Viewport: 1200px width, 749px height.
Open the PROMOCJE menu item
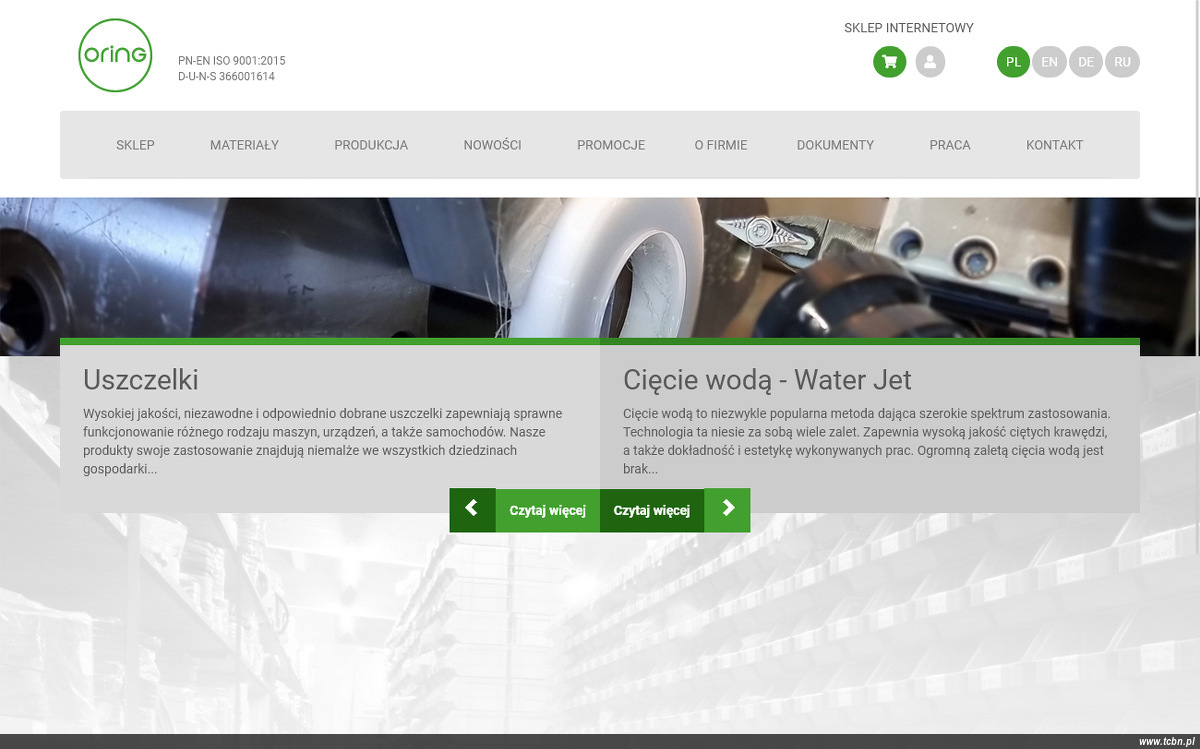click(611, 145)
